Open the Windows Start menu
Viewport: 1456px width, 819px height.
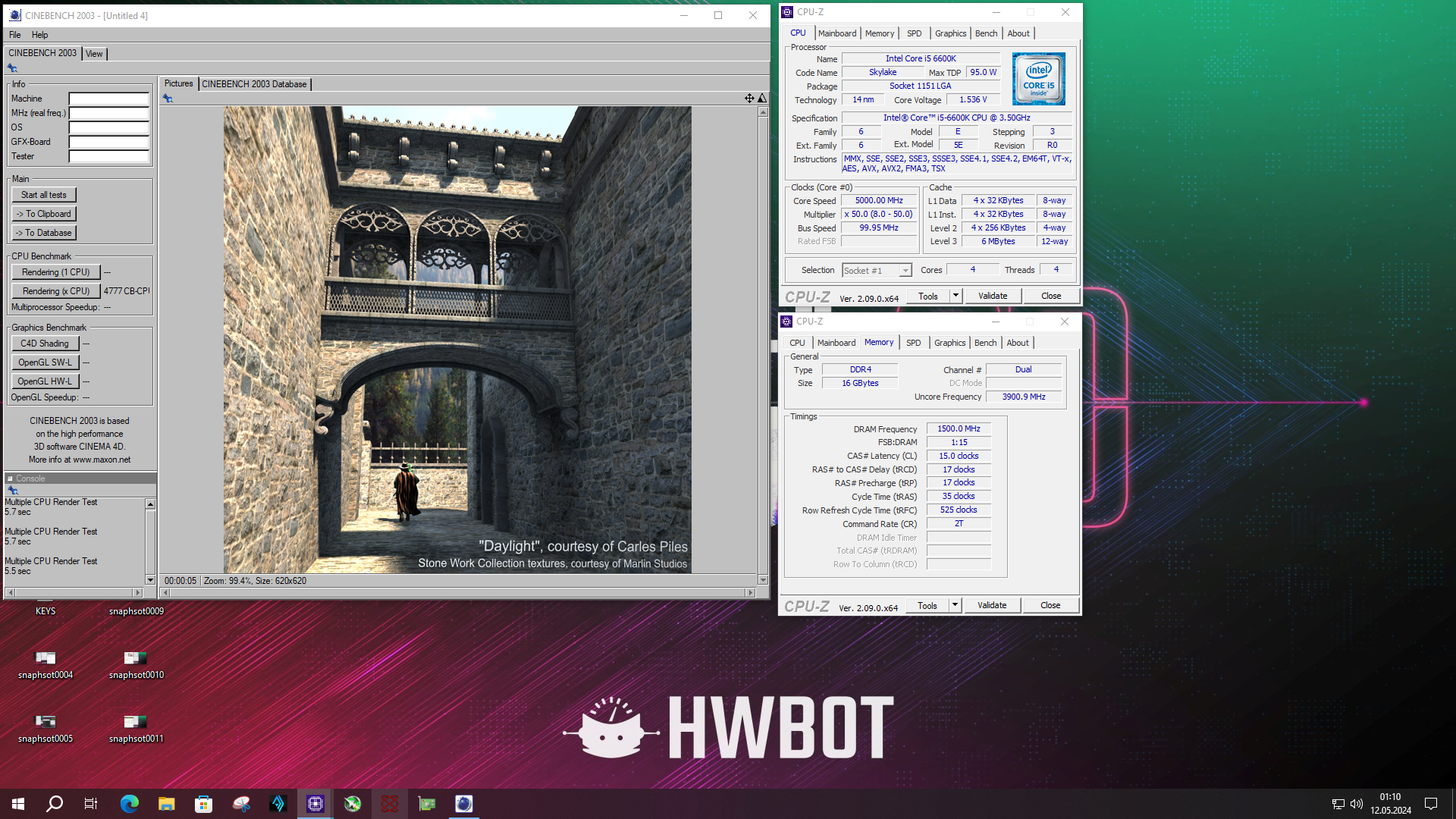tap(18, 804)
